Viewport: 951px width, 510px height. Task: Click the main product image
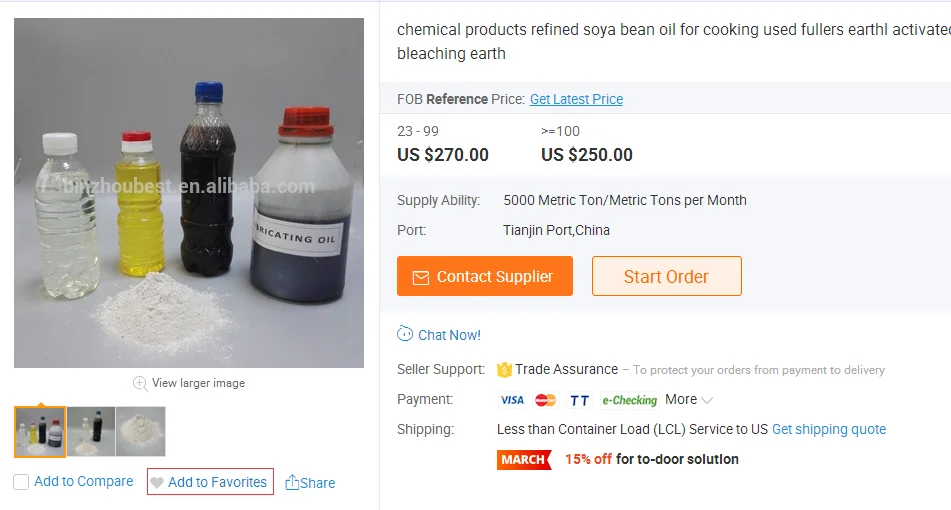pos(189,193)
